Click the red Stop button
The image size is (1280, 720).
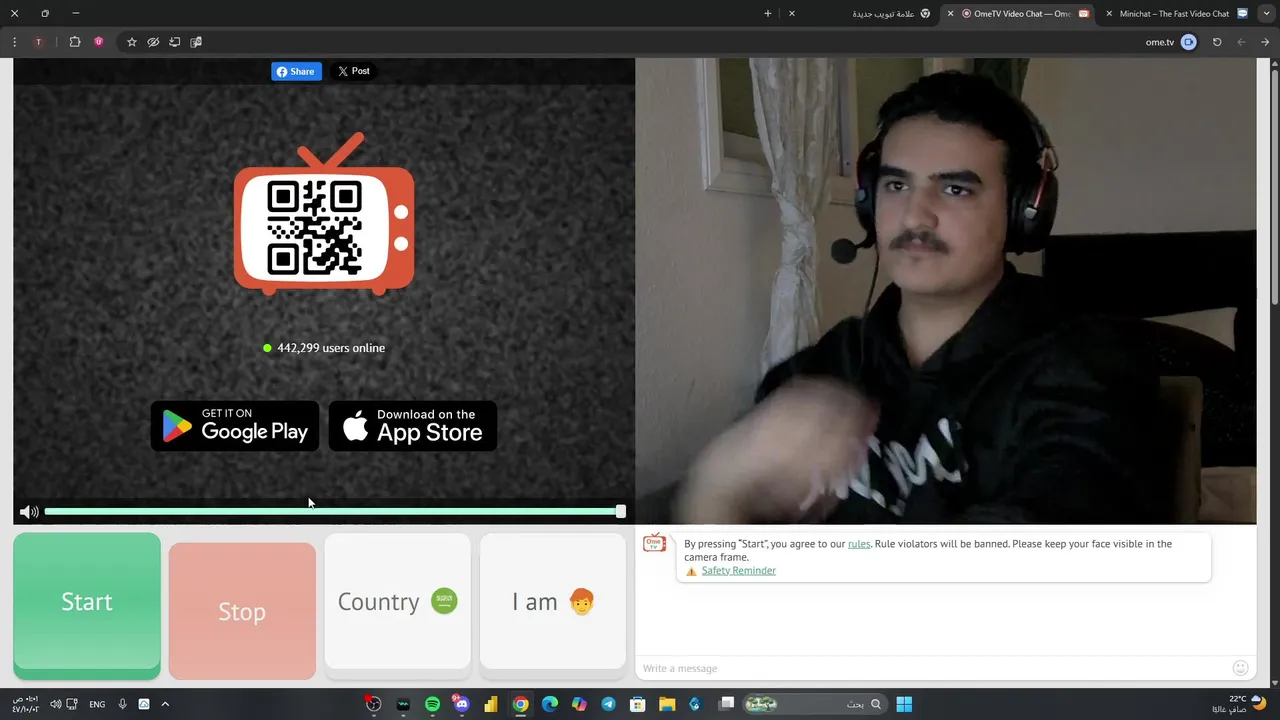(x=242, y=611)
